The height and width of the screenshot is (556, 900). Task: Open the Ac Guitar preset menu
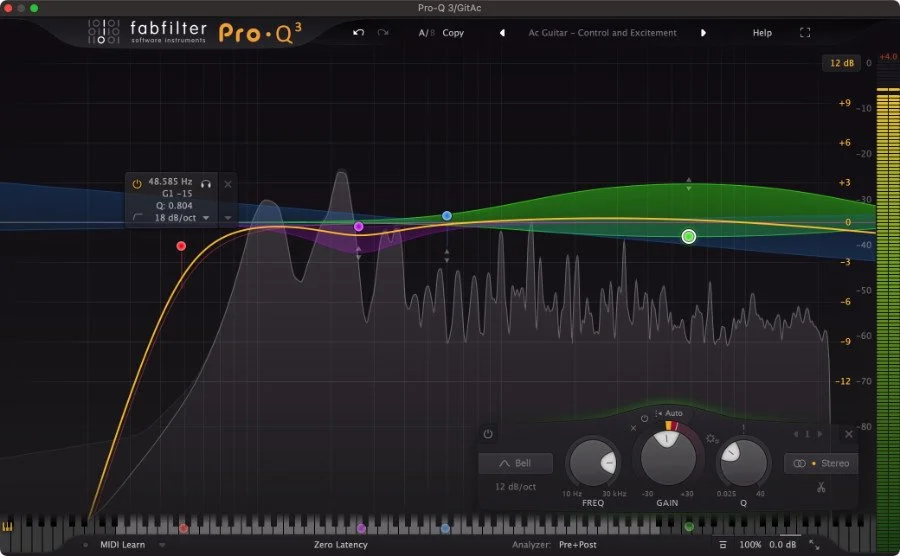pos(602,33)
